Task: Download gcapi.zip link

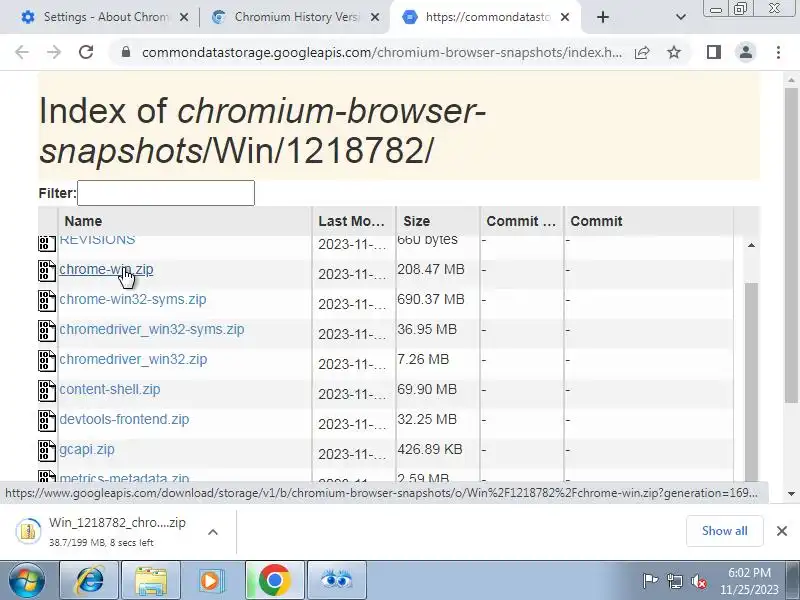Action: 87,449
